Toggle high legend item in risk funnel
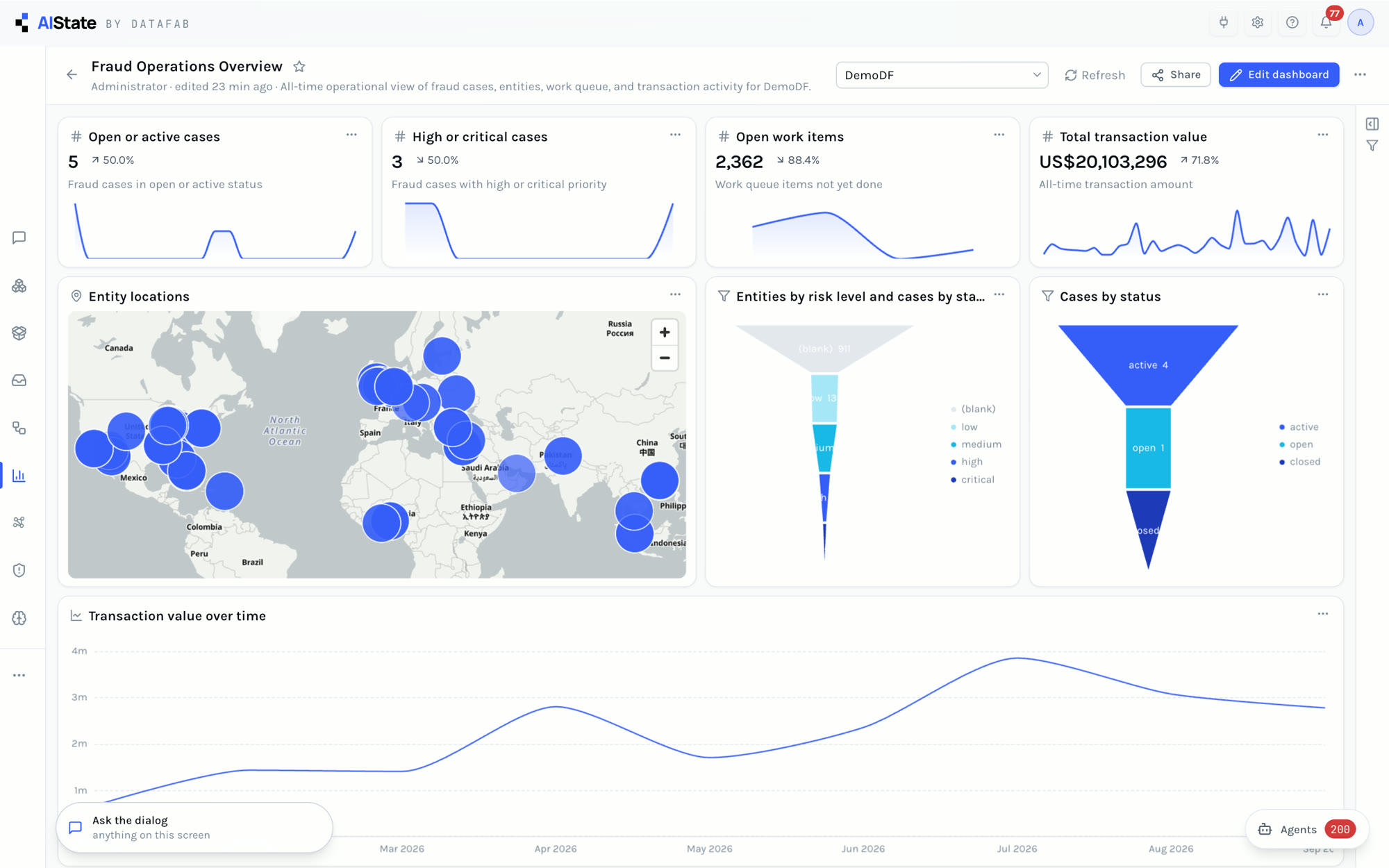Viewport: 1389px width, 868px height. pyautogui.click(x=966, y=462)
